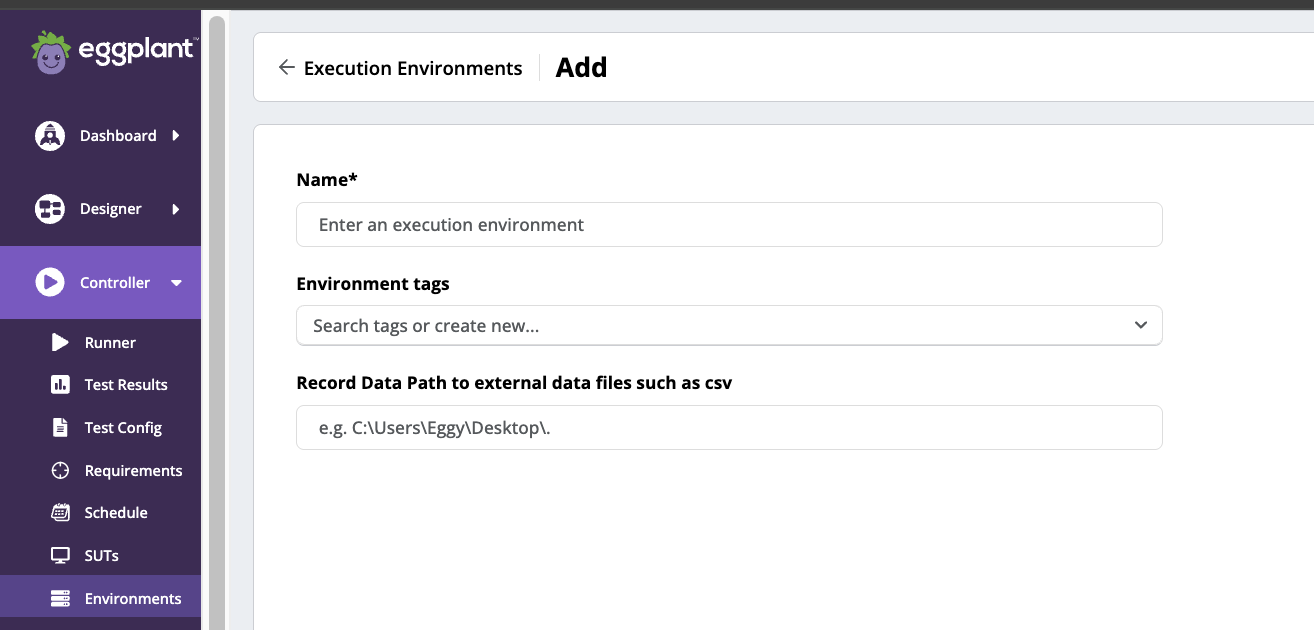
Task: Open the Designer menu item
Action: [x=109, y=208]
